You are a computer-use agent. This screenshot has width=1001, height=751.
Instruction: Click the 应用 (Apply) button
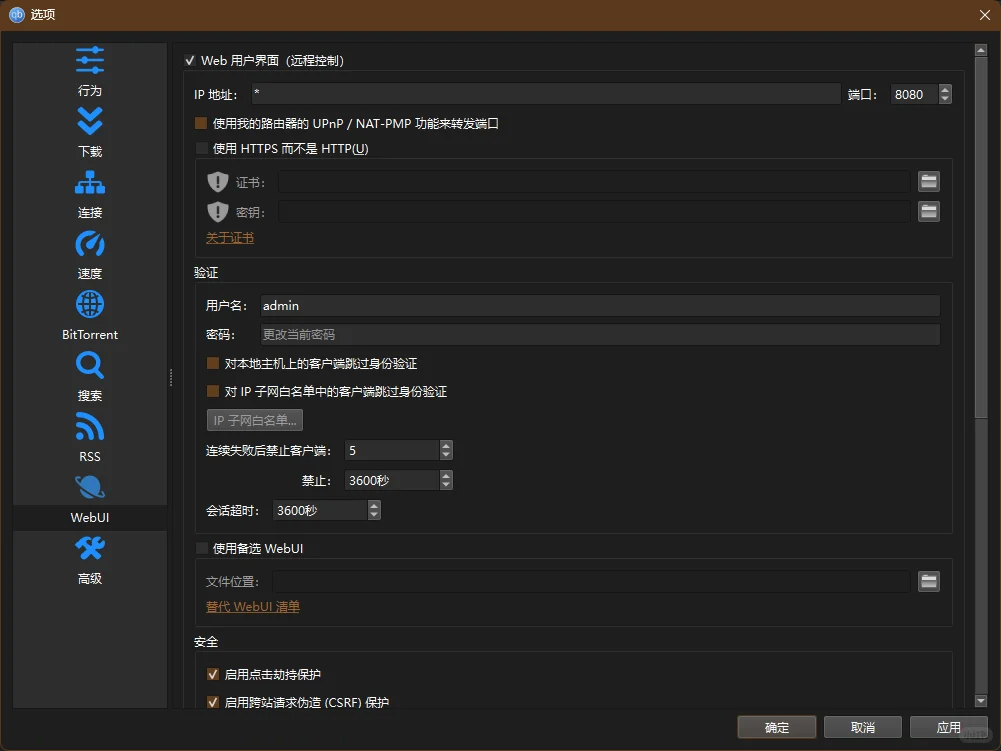pos(949,727)
